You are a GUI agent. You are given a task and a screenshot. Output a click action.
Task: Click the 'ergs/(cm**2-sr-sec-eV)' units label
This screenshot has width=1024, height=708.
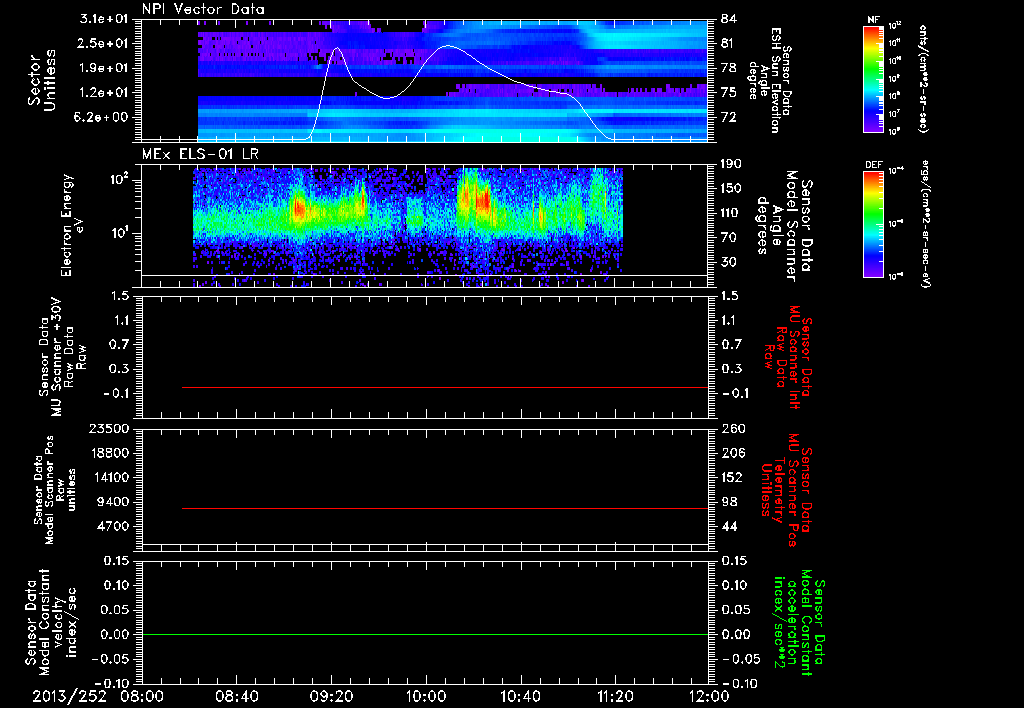[x=925, y=226]
